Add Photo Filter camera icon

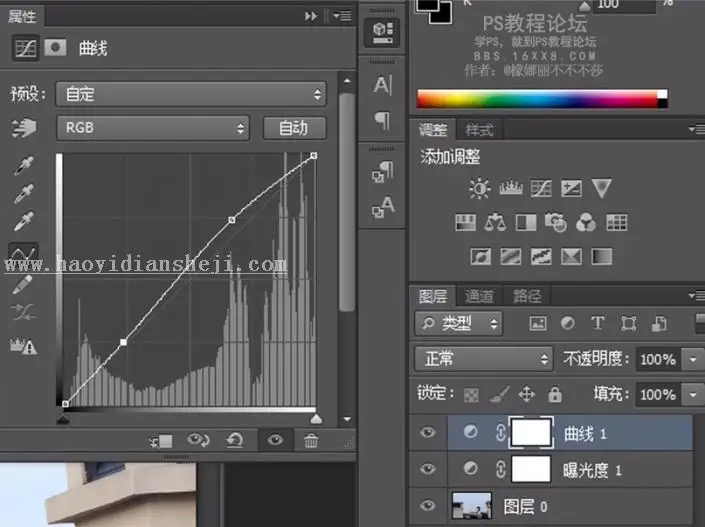pyautogui.click(x=556, y=222)
